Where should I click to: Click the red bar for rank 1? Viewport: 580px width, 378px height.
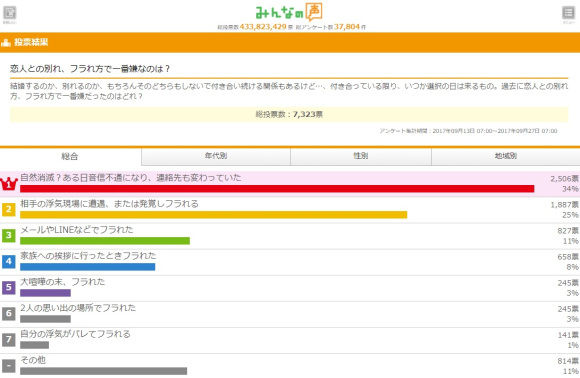click(x=277, y=189)
